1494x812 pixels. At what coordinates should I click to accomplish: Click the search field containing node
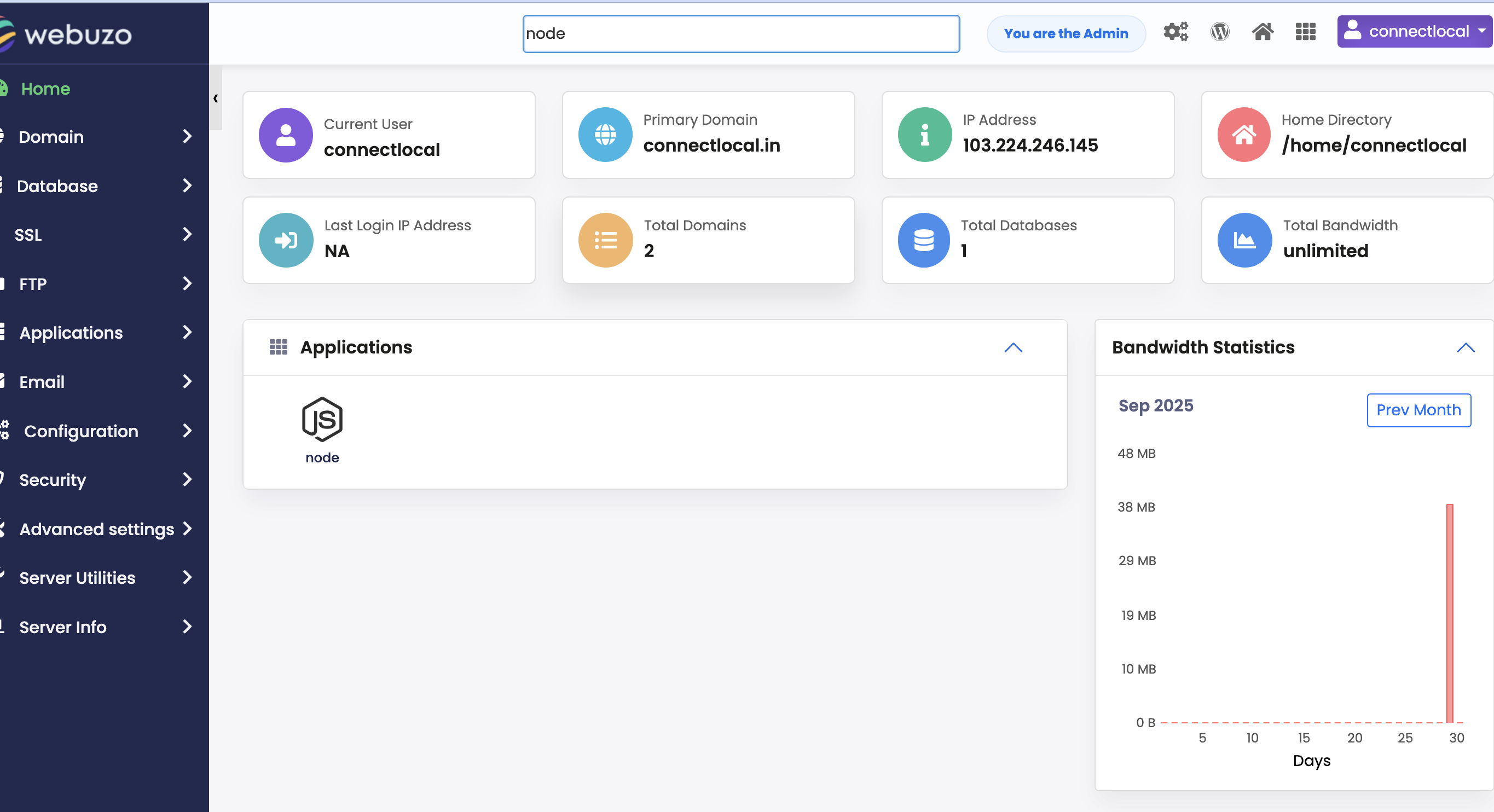click(740, 33)
